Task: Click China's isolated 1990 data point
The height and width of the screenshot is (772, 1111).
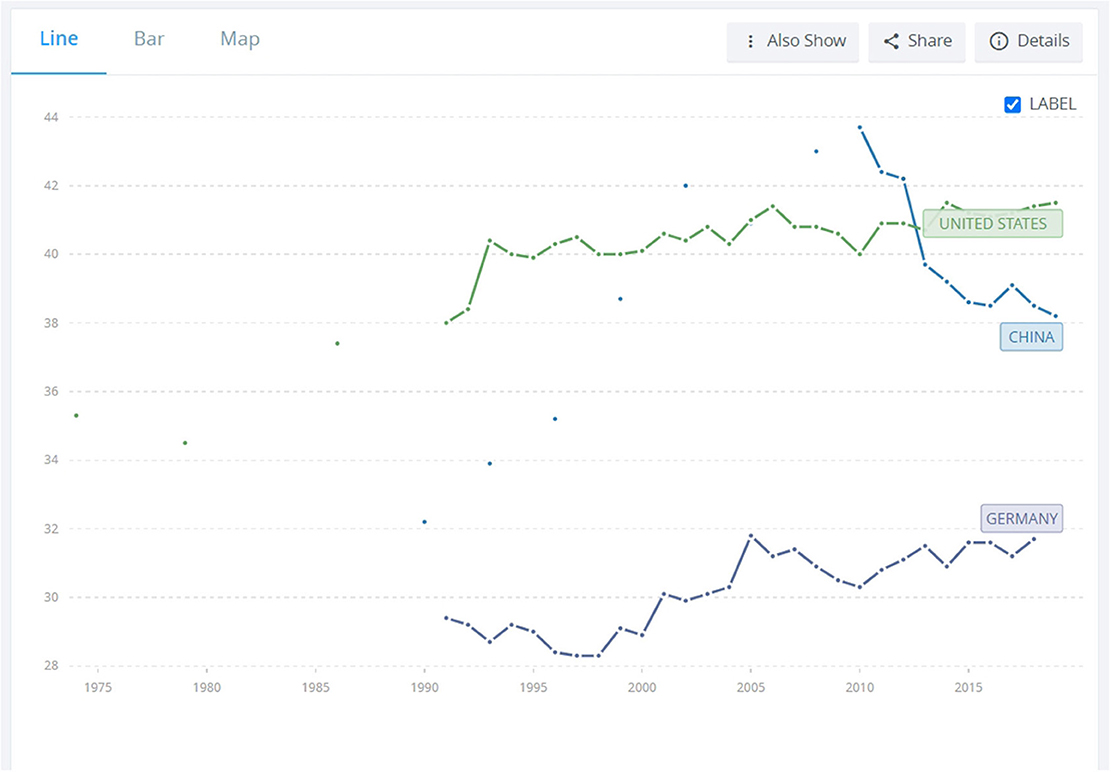Action: [x=424, y=522]
